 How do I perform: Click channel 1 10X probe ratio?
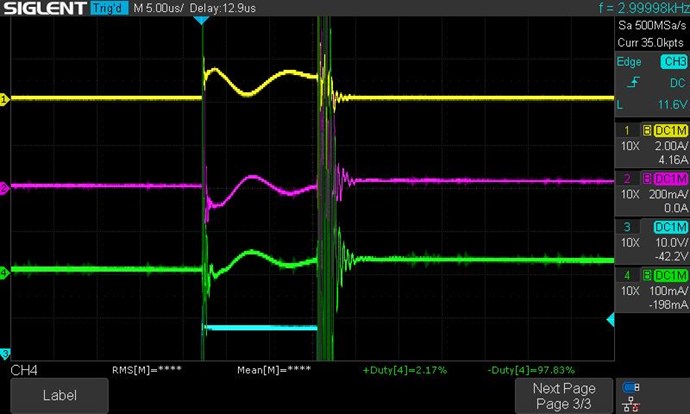630,146
